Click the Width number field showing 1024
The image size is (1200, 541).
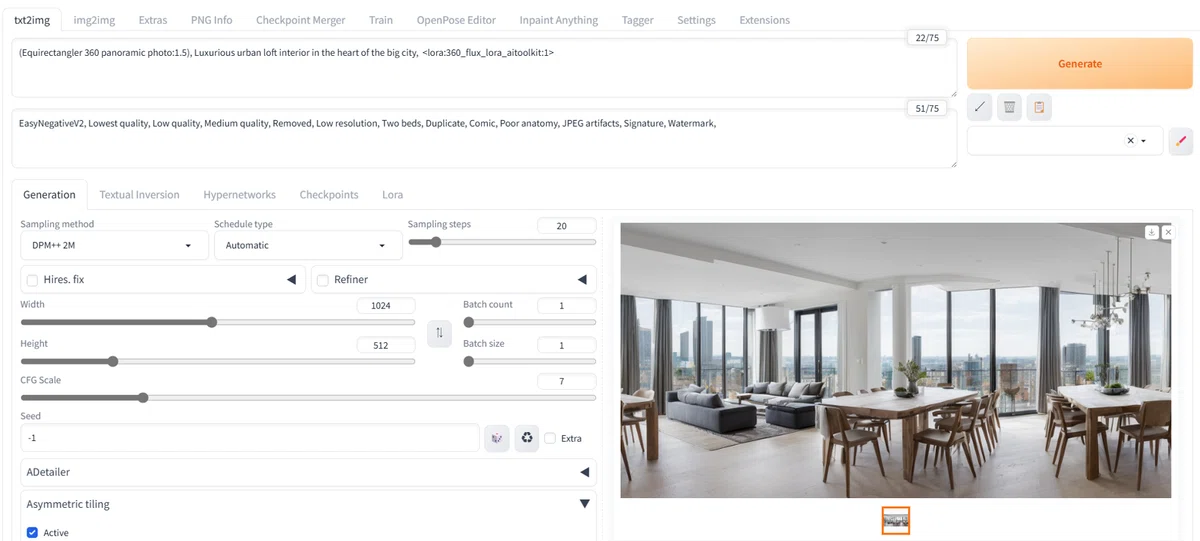(x=386, y=306)
